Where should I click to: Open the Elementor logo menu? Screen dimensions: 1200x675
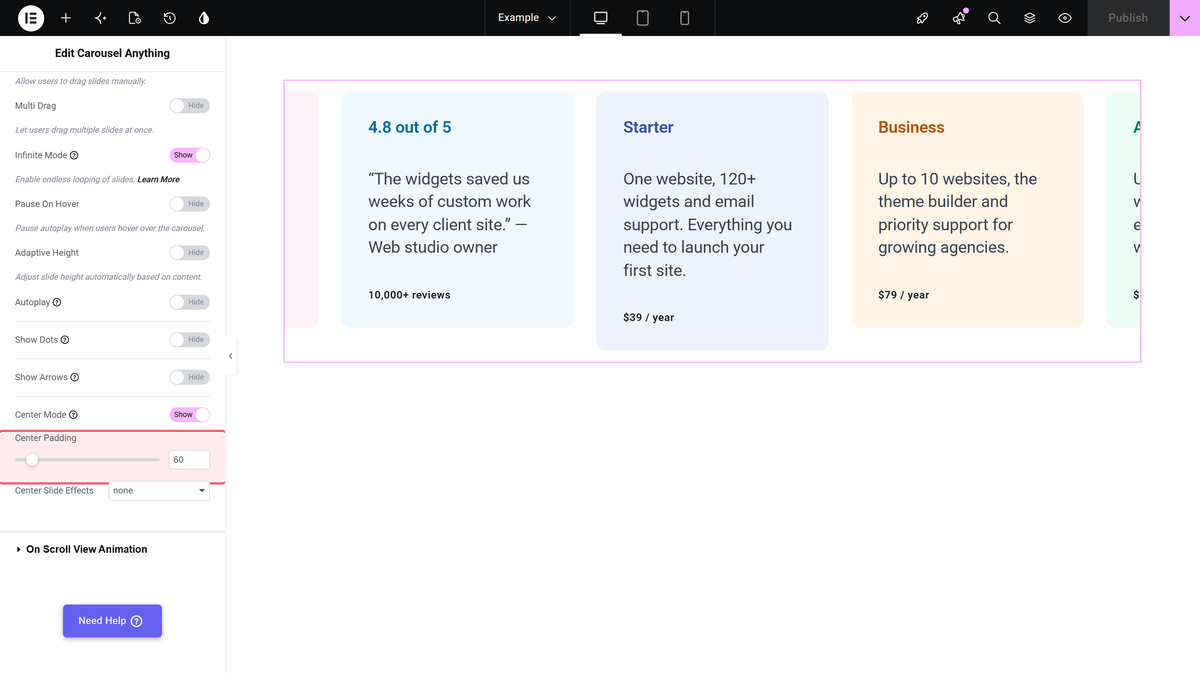pos(31,18)
